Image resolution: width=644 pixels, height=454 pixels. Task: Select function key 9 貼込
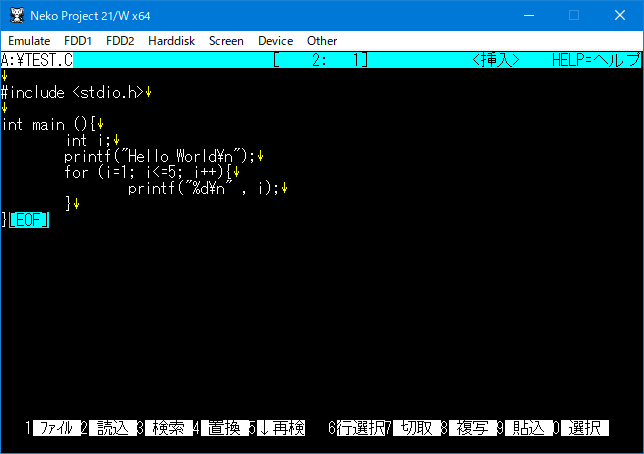click(529, 428)
